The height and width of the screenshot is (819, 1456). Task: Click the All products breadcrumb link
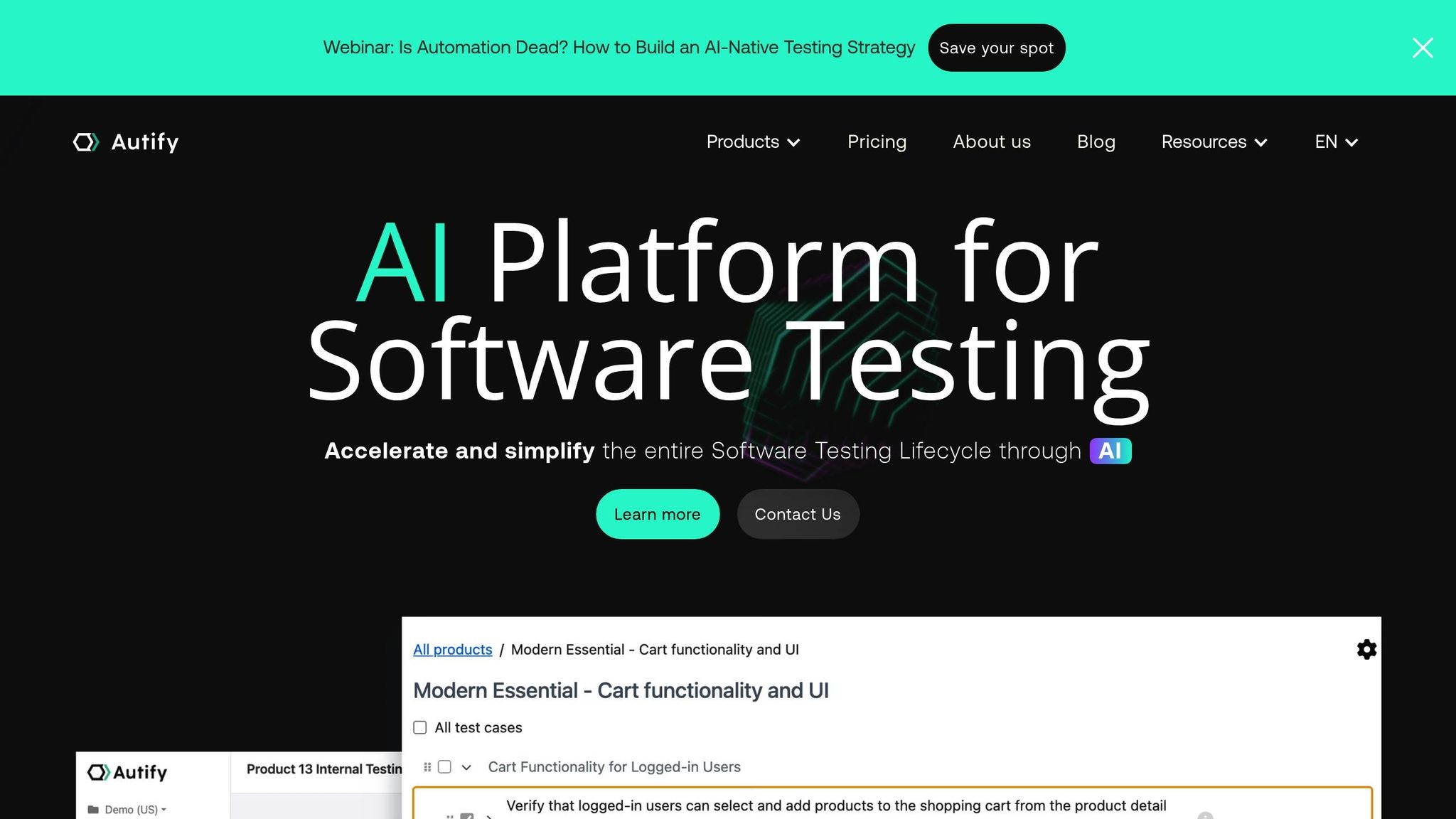pyautogui.click(x=452, y=649)
